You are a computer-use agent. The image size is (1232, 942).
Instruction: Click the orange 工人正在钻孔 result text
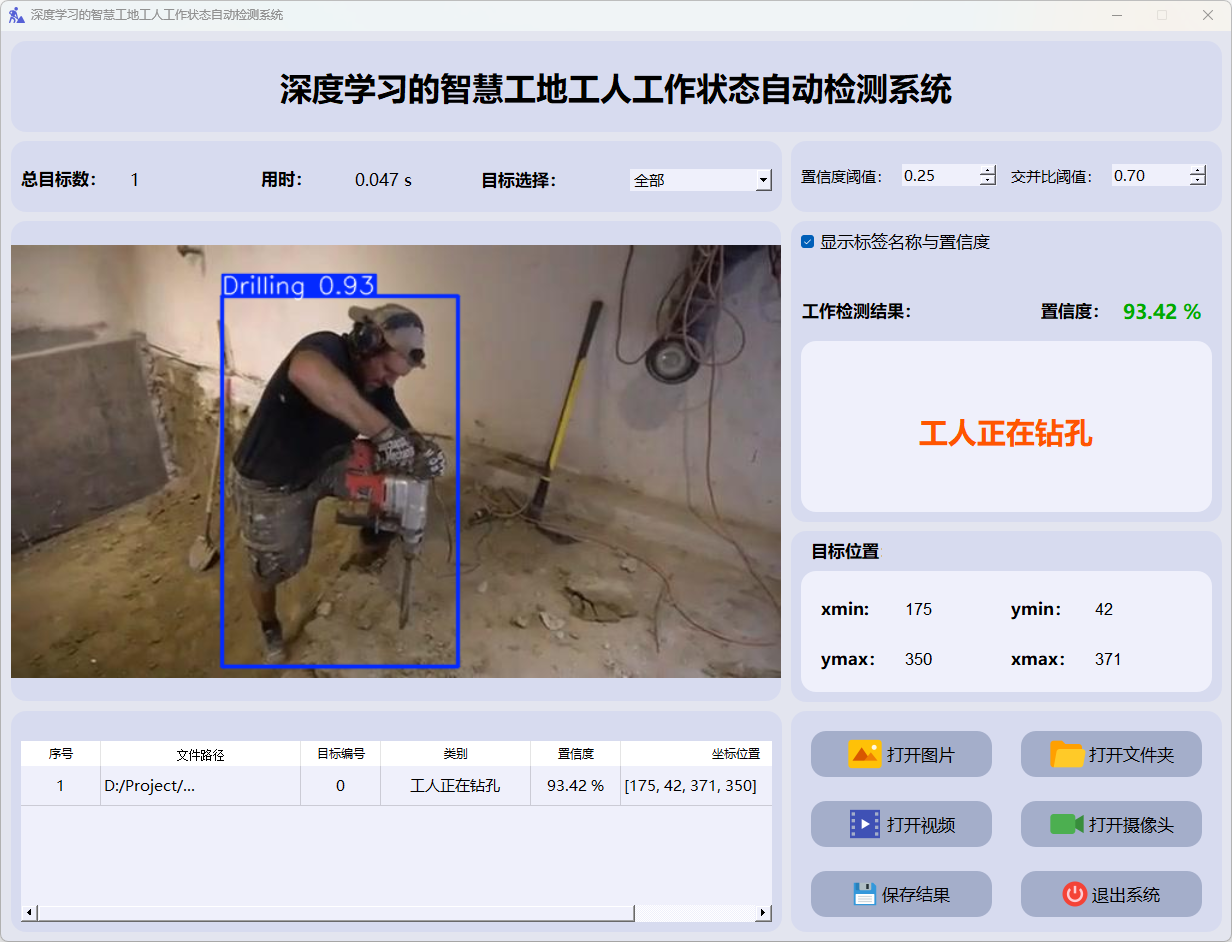coord(1006,433)
